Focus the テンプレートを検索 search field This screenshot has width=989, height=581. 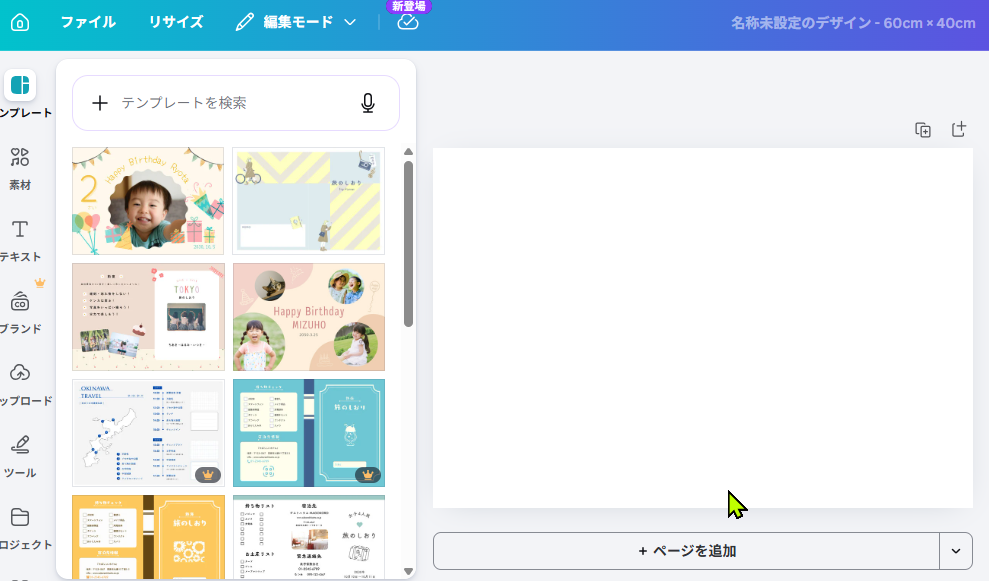coord(236,103)
